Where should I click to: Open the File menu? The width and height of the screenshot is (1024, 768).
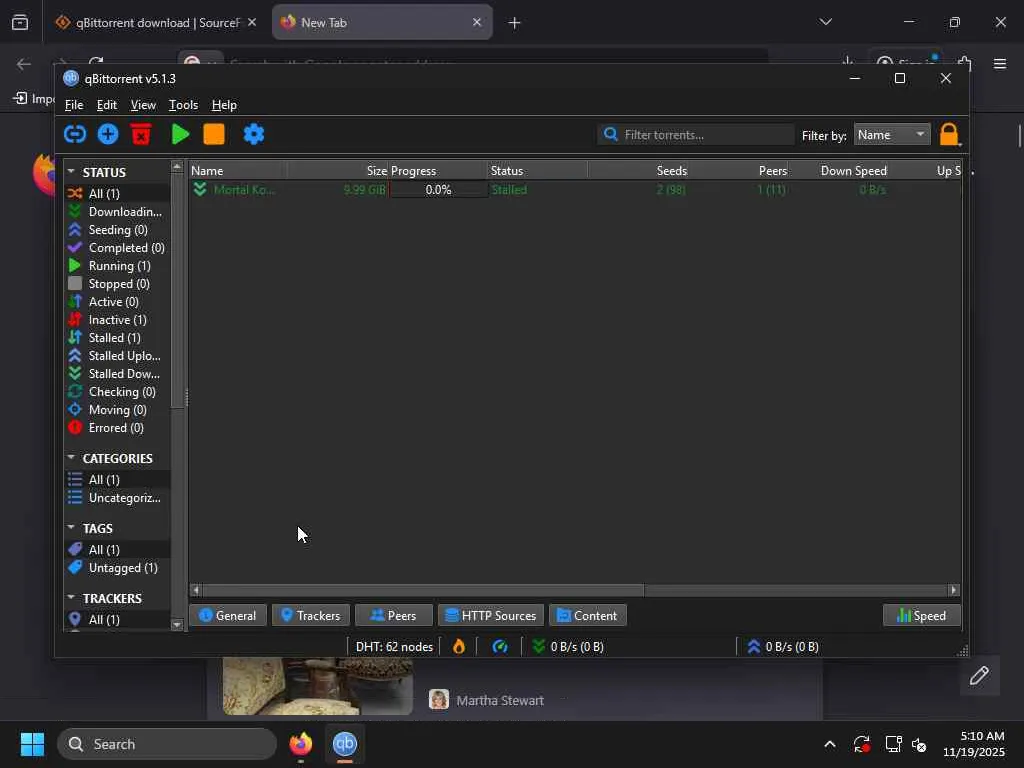[74, 104]
